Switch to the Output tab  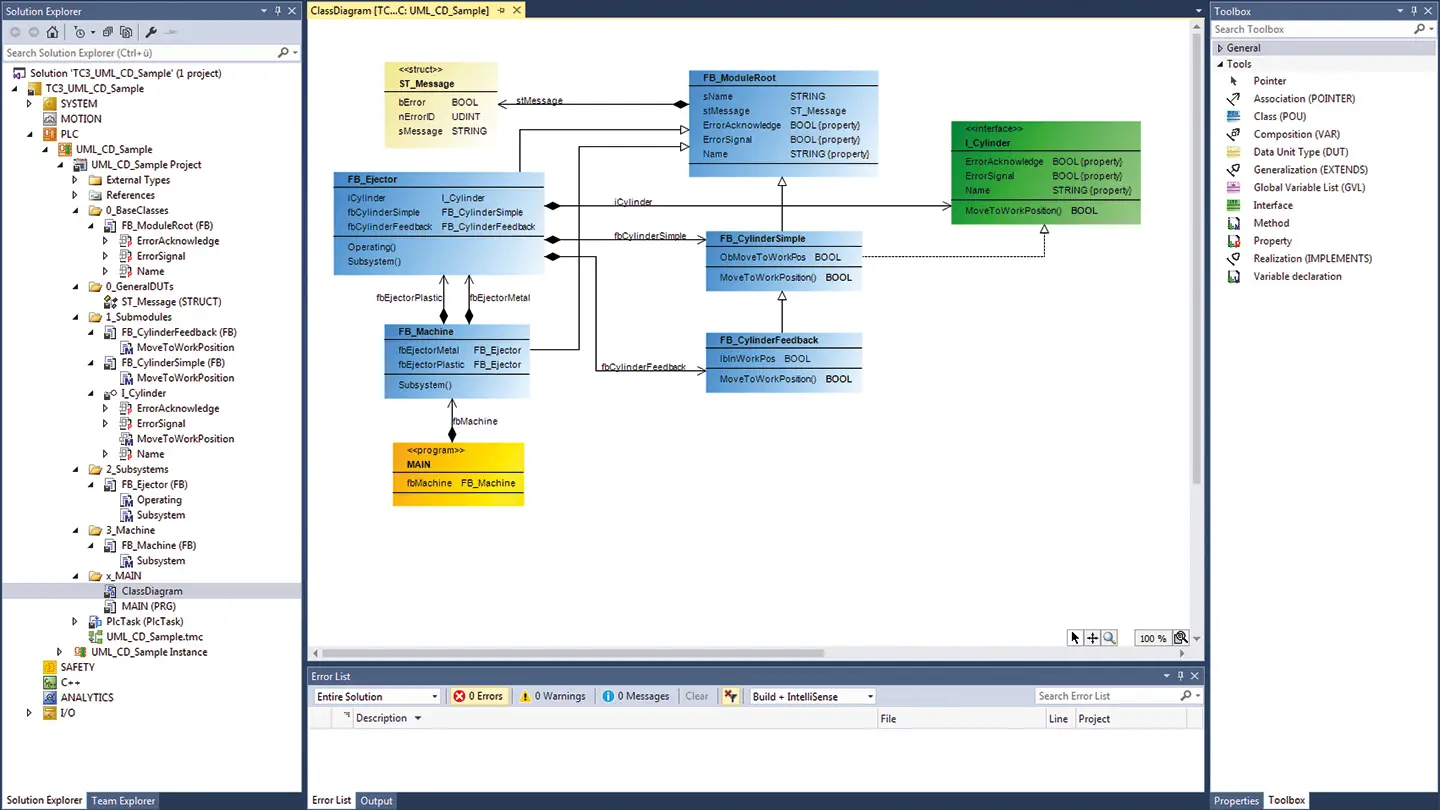377,800
